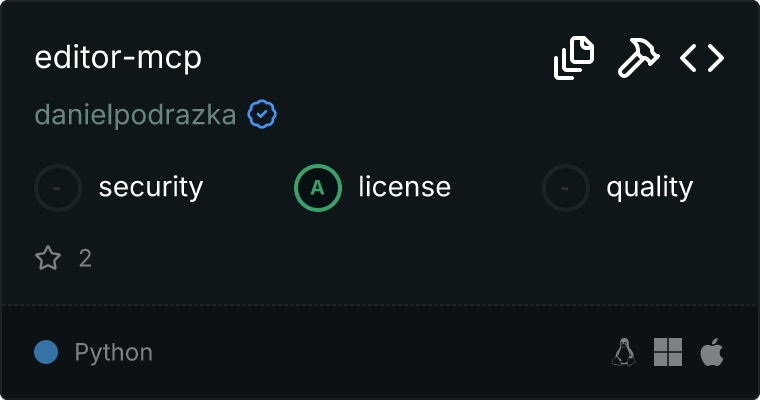760x400 pixels.
Task: Click the blue Python language dot
Action: click(x=46, y=352)
